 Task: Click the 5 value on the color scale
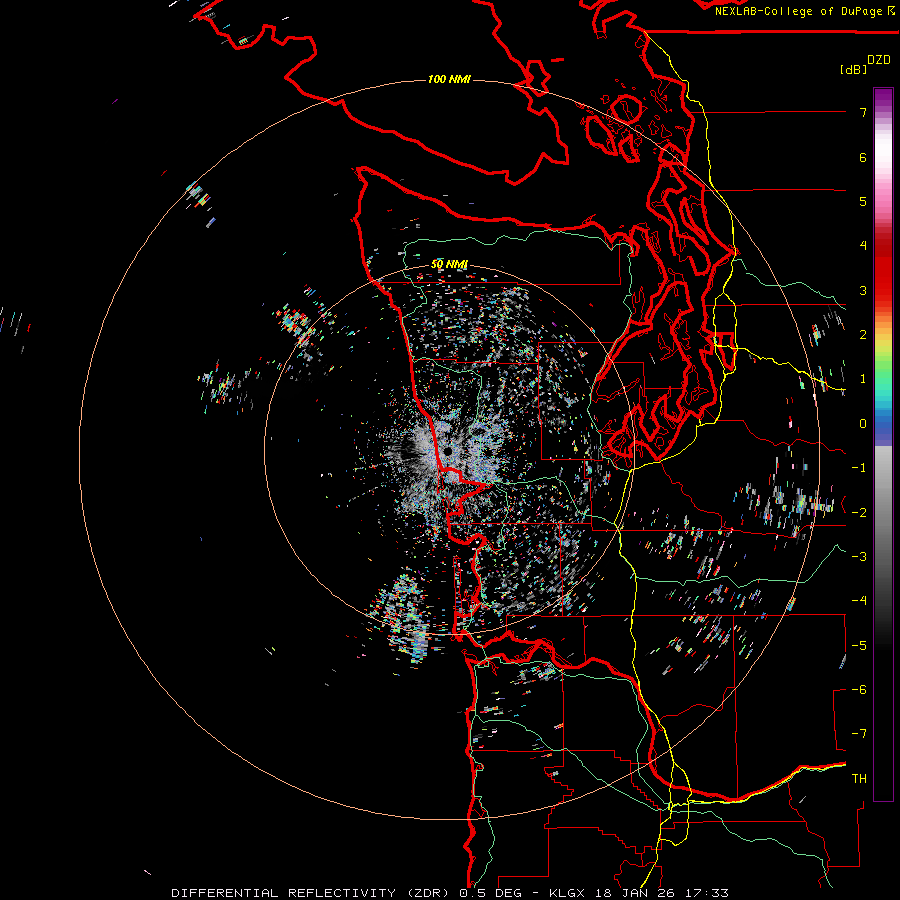[863, 201]
